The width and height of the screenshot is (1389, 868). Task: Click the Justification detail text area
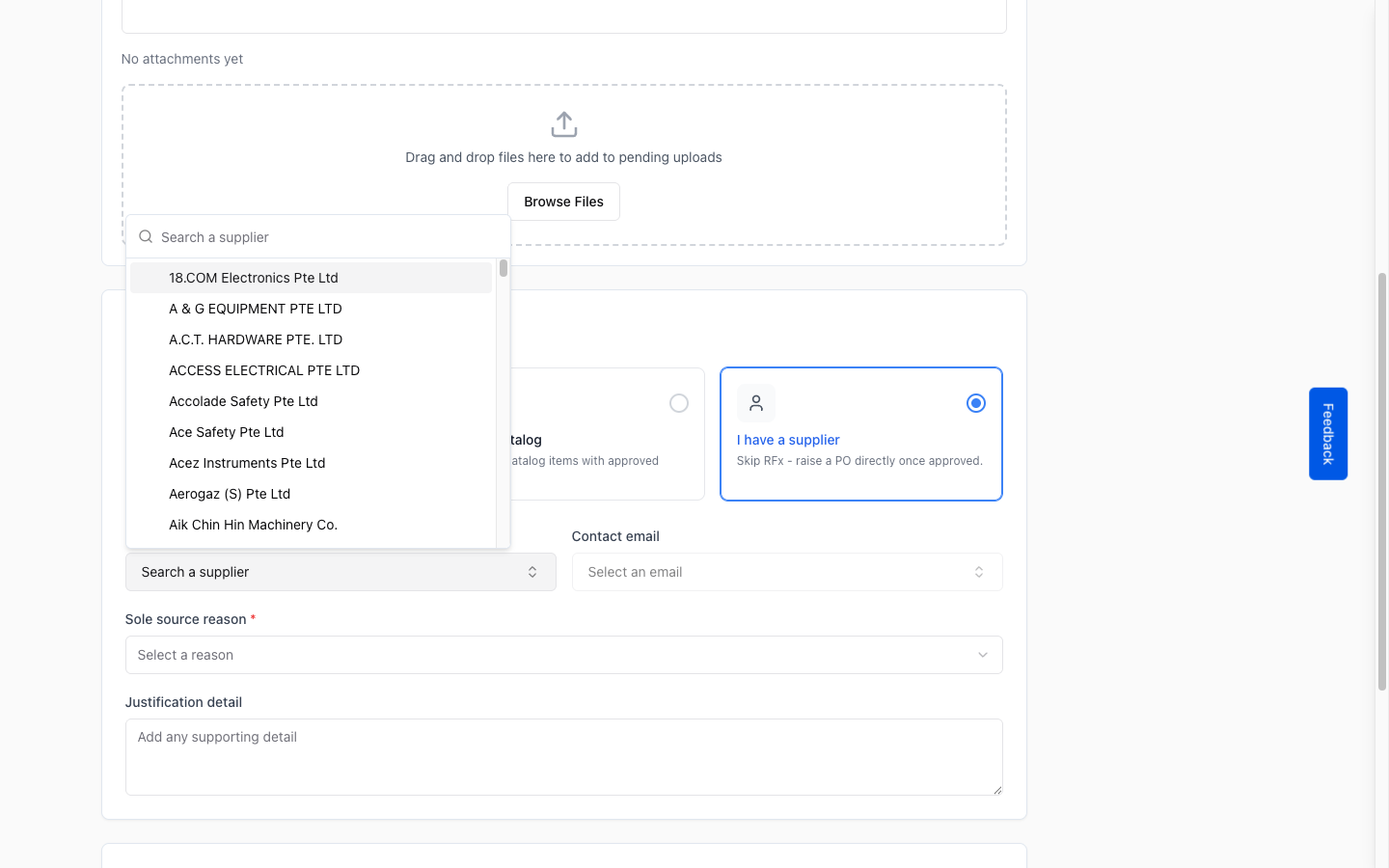pos(564,757)
